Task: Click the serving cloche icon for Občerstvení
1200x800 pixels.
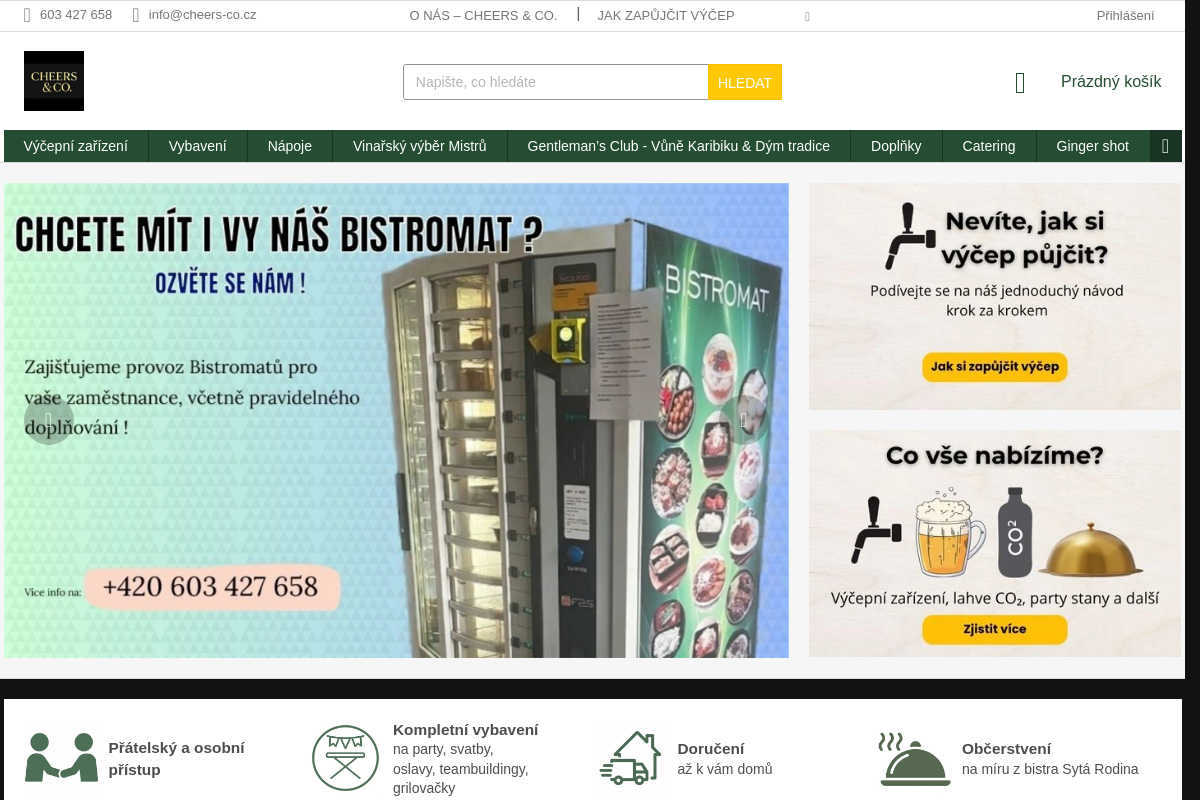Action: (914, 759)
